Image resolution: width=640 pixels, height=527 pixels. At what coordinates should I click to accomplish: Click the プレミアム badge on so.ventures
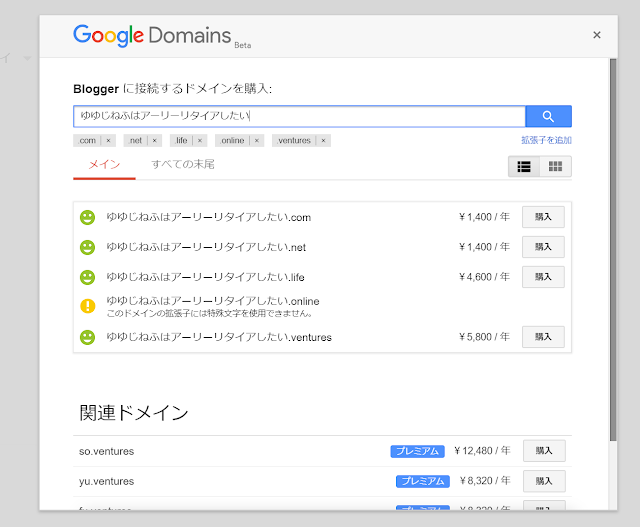(x=418, y=451)
